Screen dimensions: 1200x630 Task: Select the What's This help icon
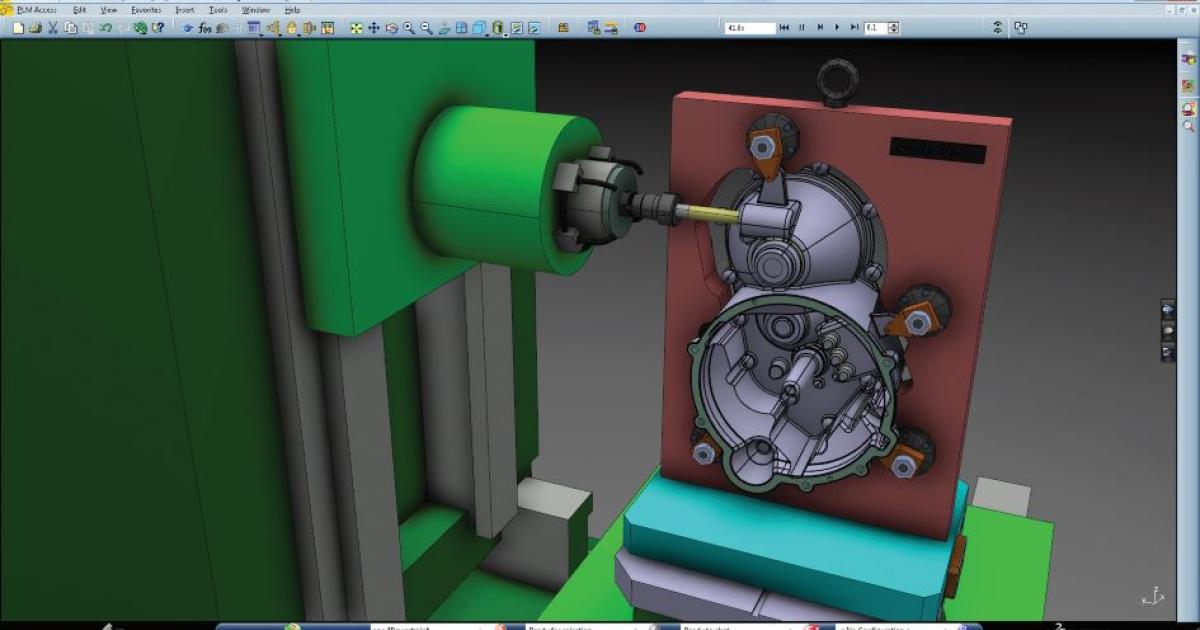coord(157,28)
